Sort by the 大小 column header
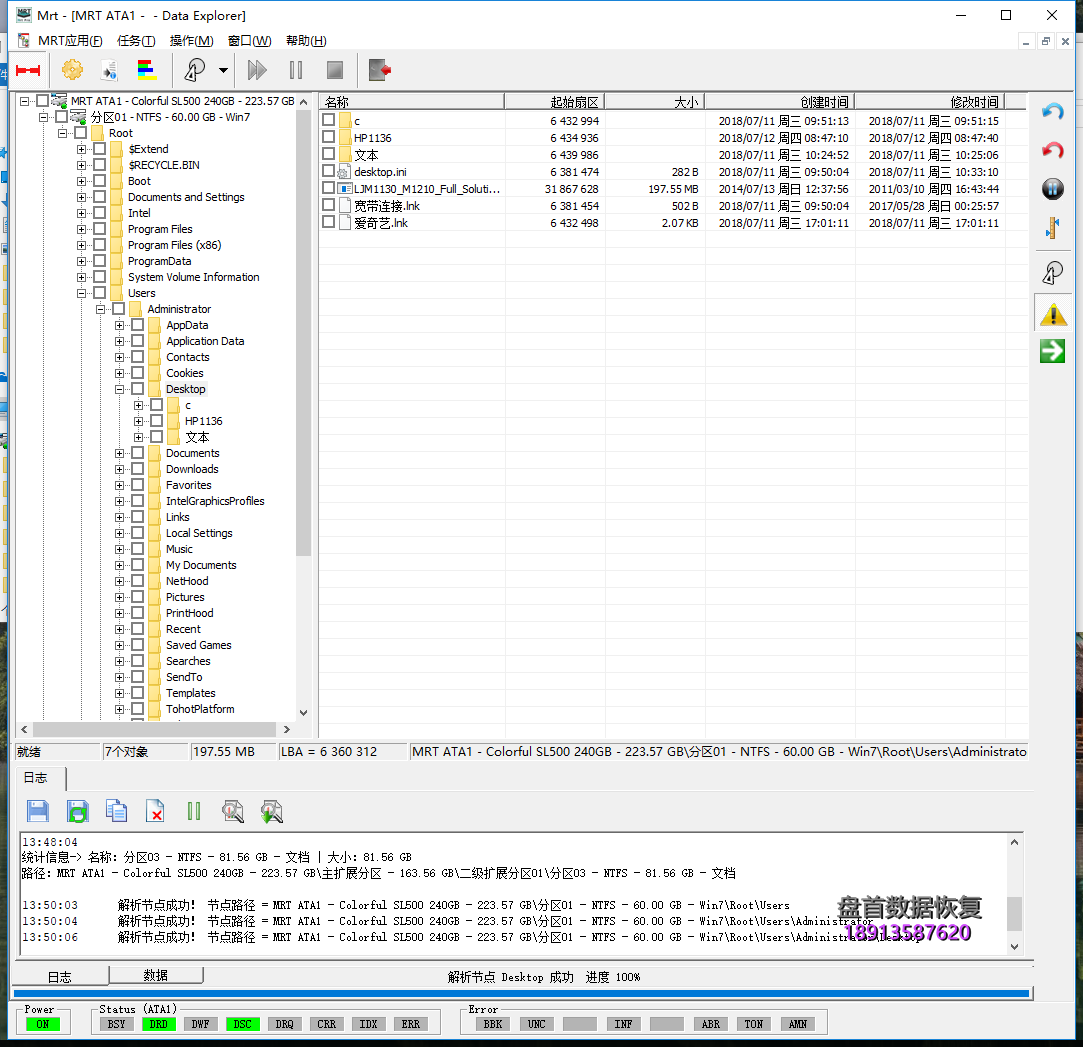This screenshot has height=1047, width=1083. (655, 101)
